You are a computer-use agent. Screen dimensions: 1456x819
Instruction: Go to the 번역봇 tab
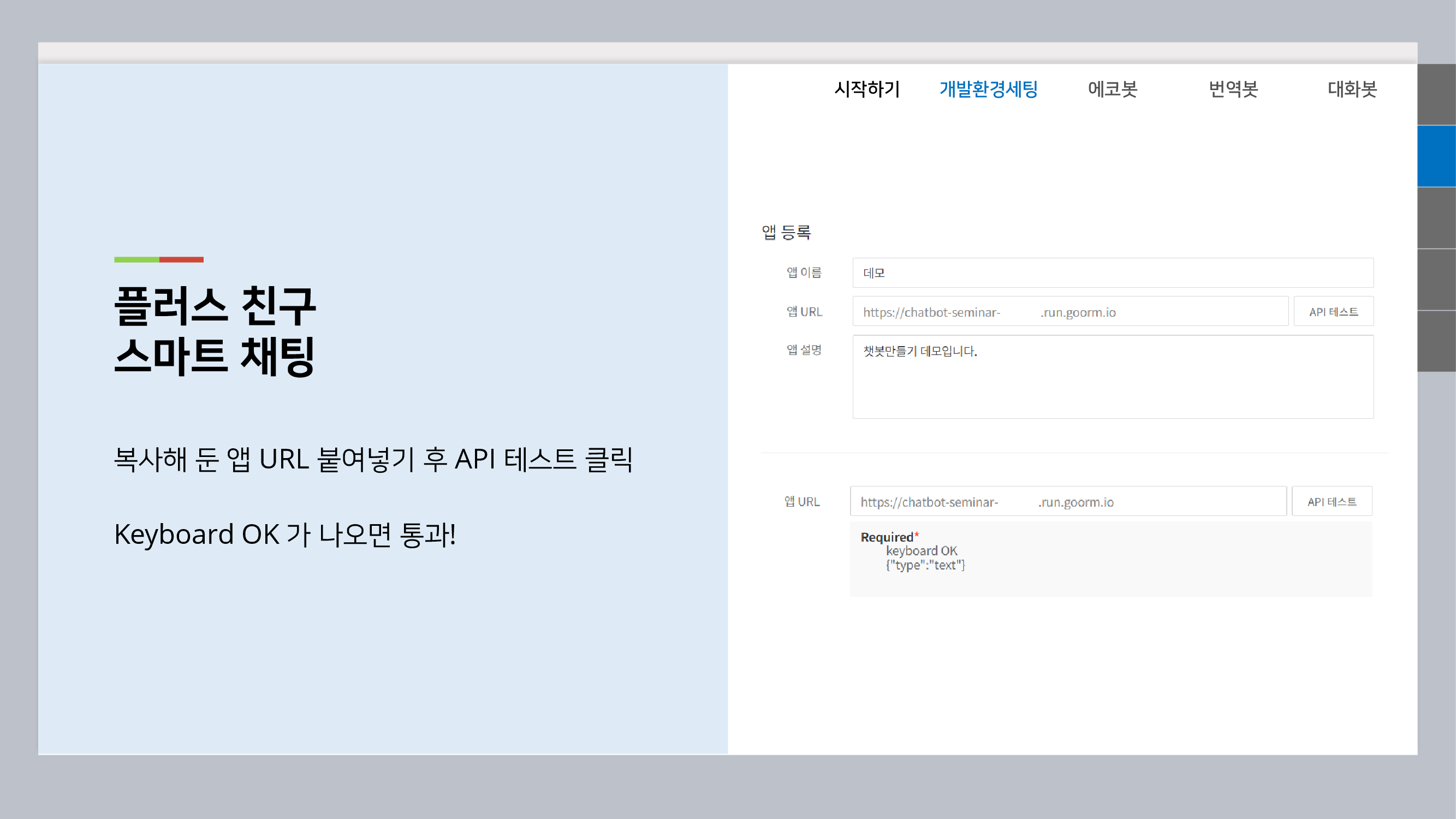(x=1233, y=90)
